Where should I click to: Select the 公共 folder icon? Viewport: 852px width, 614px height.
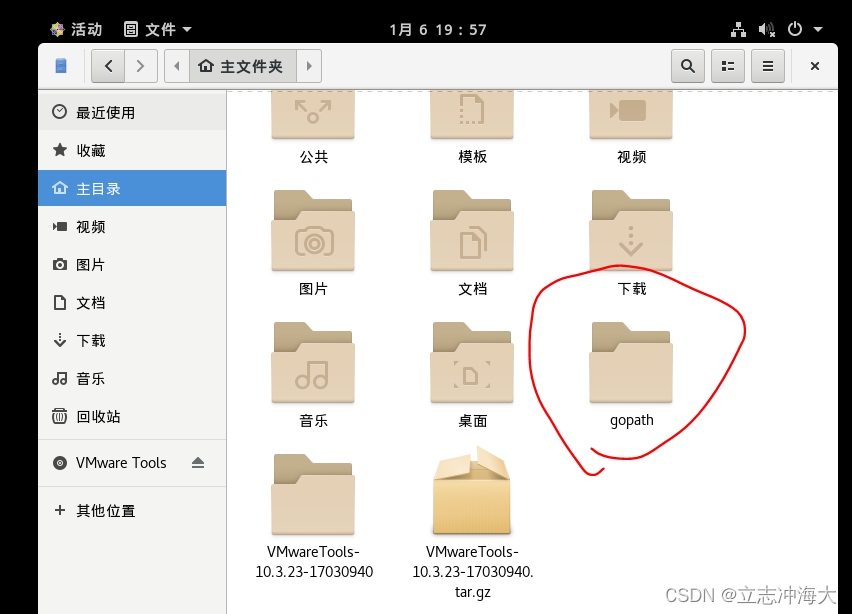coord(313,115)
